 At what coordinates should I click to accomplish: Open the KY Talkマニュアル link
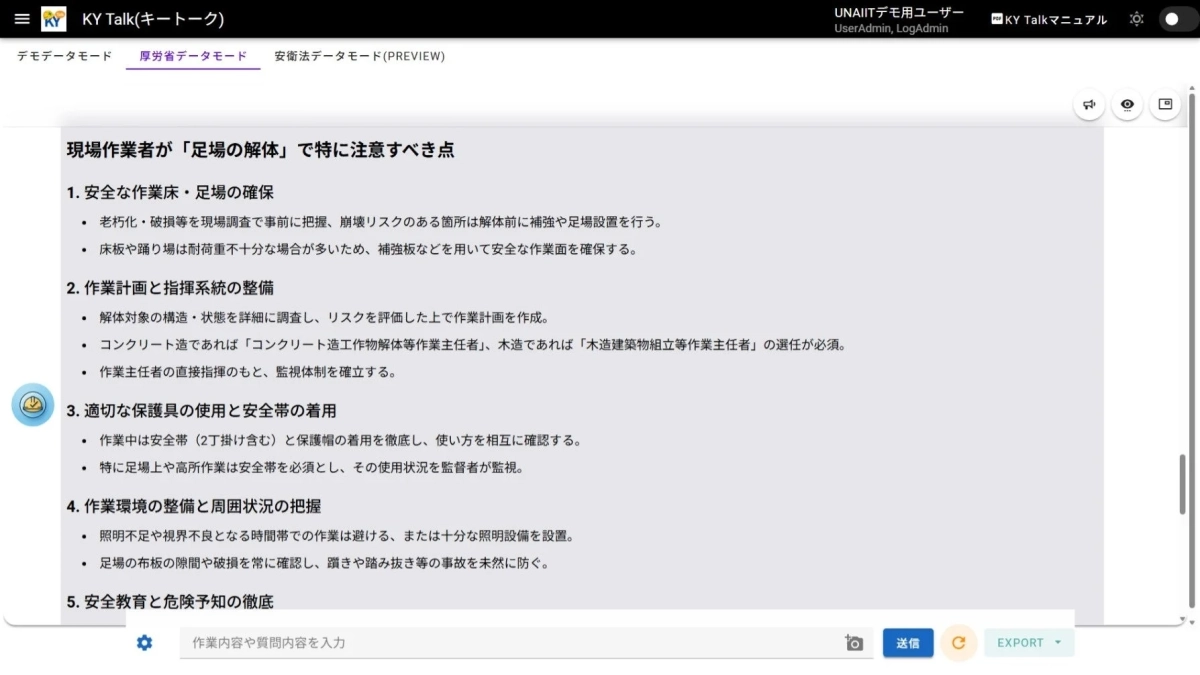(1056, 18)
